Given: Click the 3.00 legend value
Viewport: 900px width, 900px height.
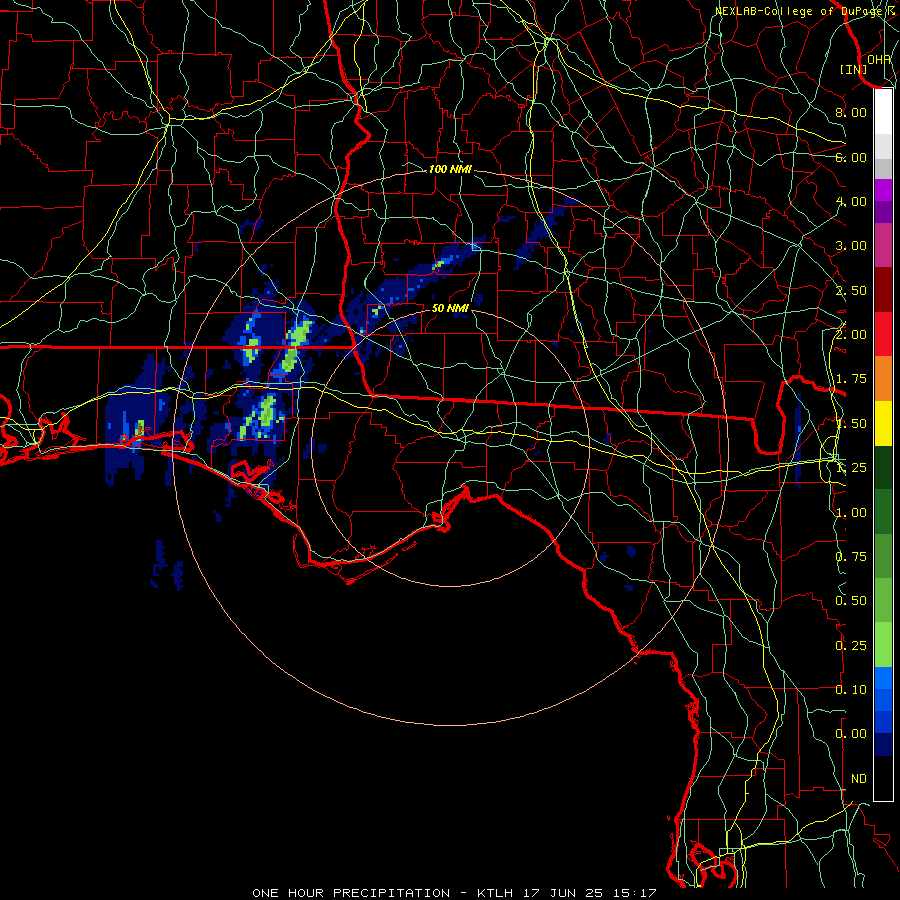Looking at the screenshot, I should [851, 246].
